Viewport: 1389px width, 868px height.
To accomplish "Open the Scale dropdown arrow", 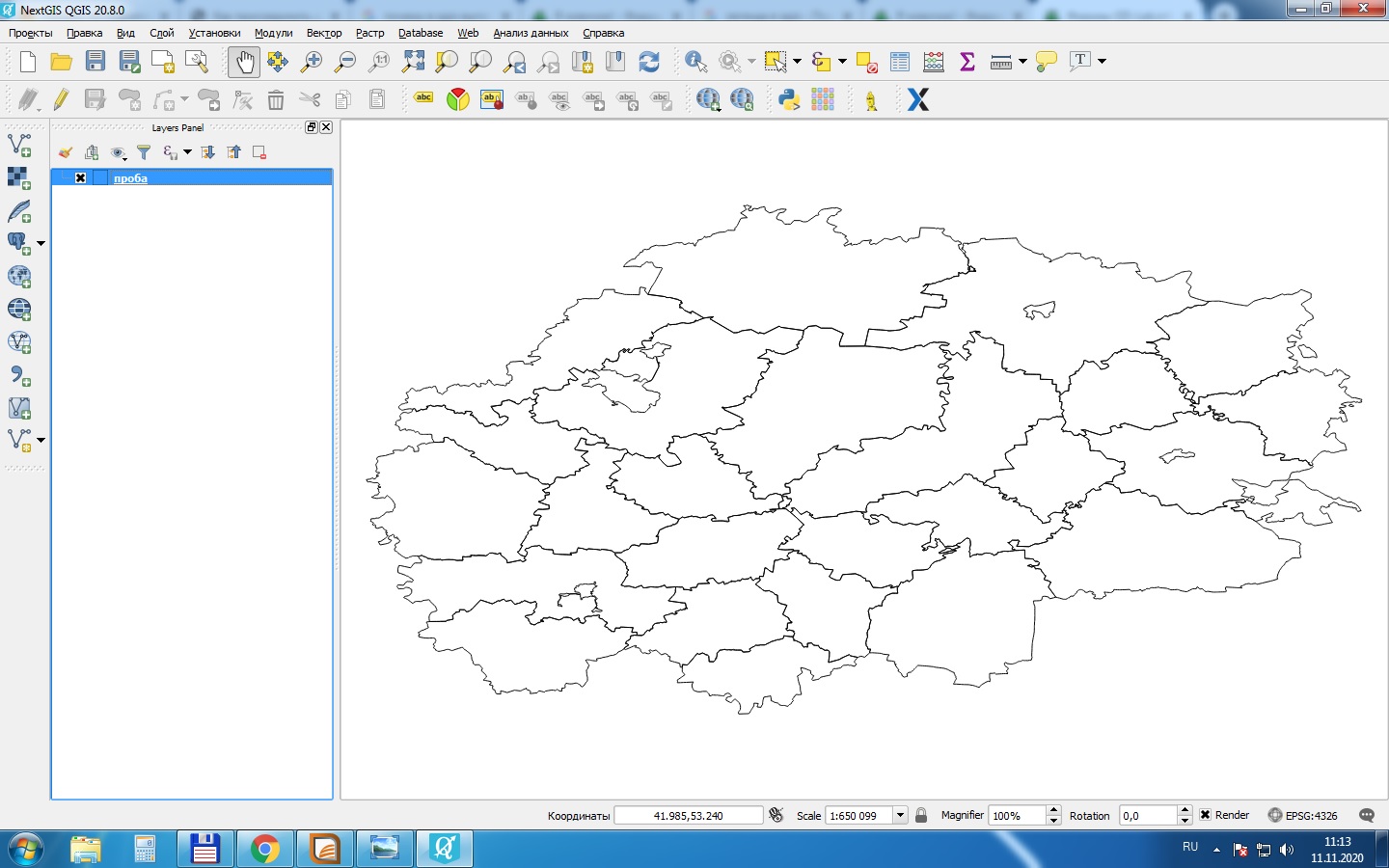I will [x=900, y=815].
